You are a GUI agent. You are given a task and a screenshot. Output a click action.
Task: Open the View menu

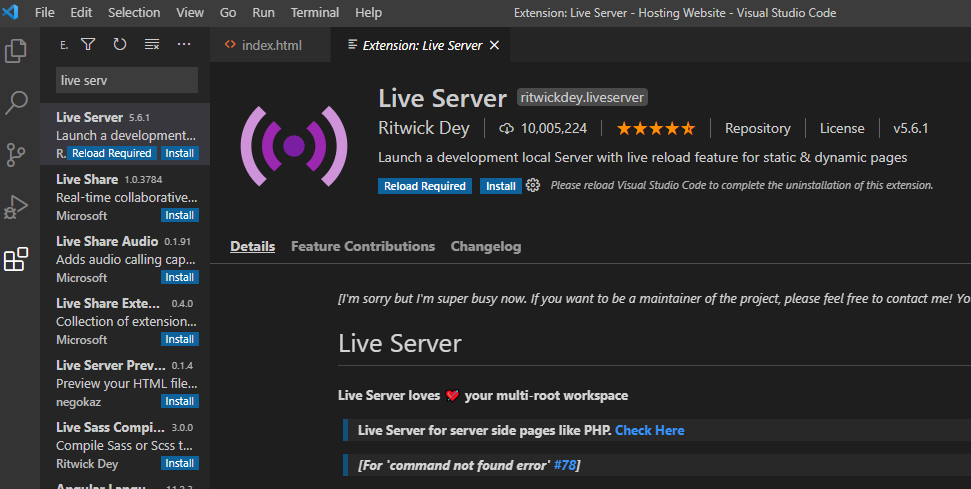190,12
